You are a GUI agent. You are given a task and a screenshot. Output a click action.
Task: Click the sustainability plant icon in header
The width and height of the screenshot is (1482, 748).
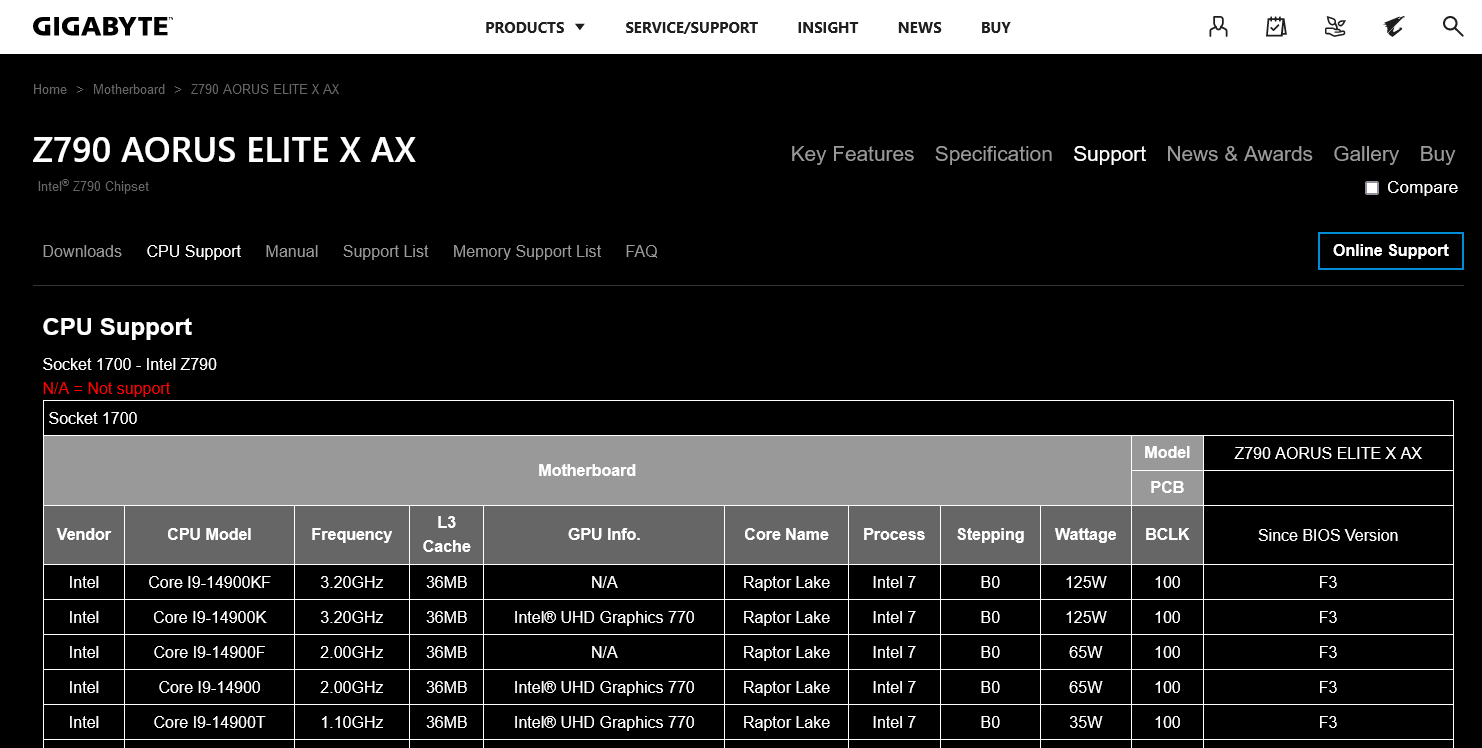(1335, 27)
